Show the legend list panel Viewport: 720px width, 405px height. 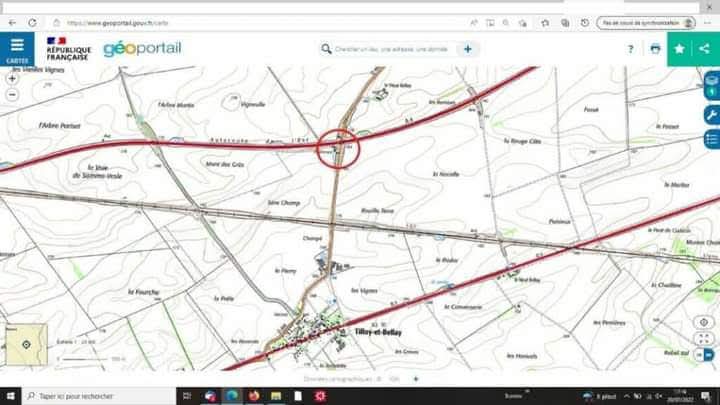coord(712,139)
